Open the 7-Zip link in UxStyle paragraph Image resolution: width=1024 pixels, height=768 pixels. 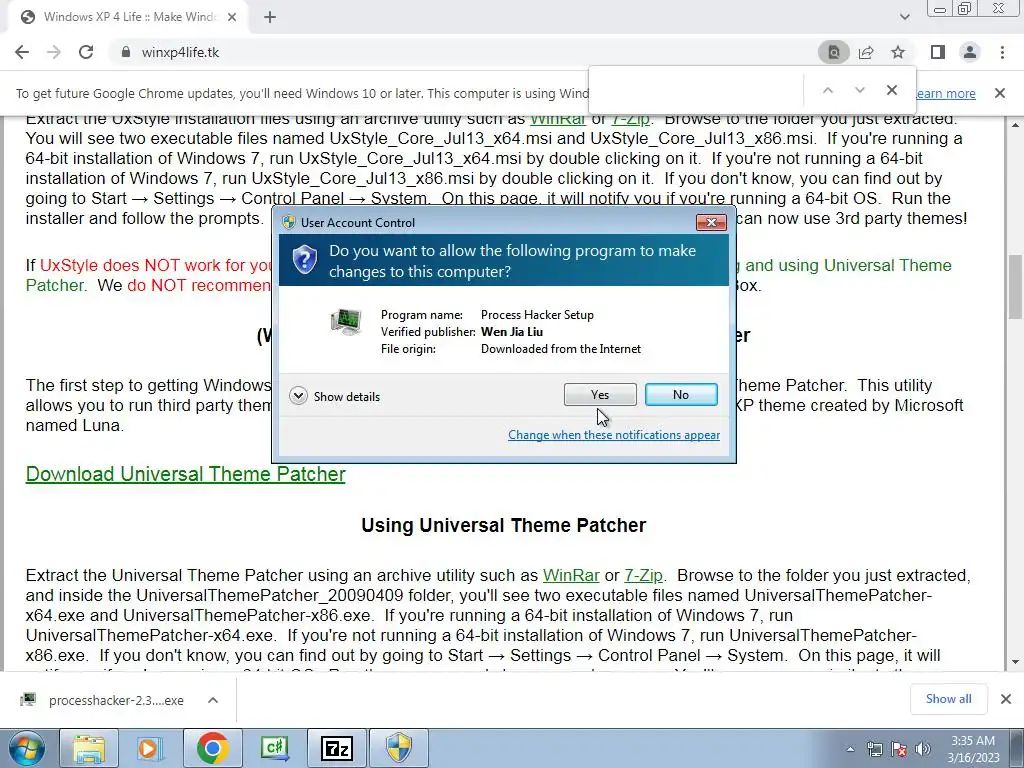coord(630,119)
